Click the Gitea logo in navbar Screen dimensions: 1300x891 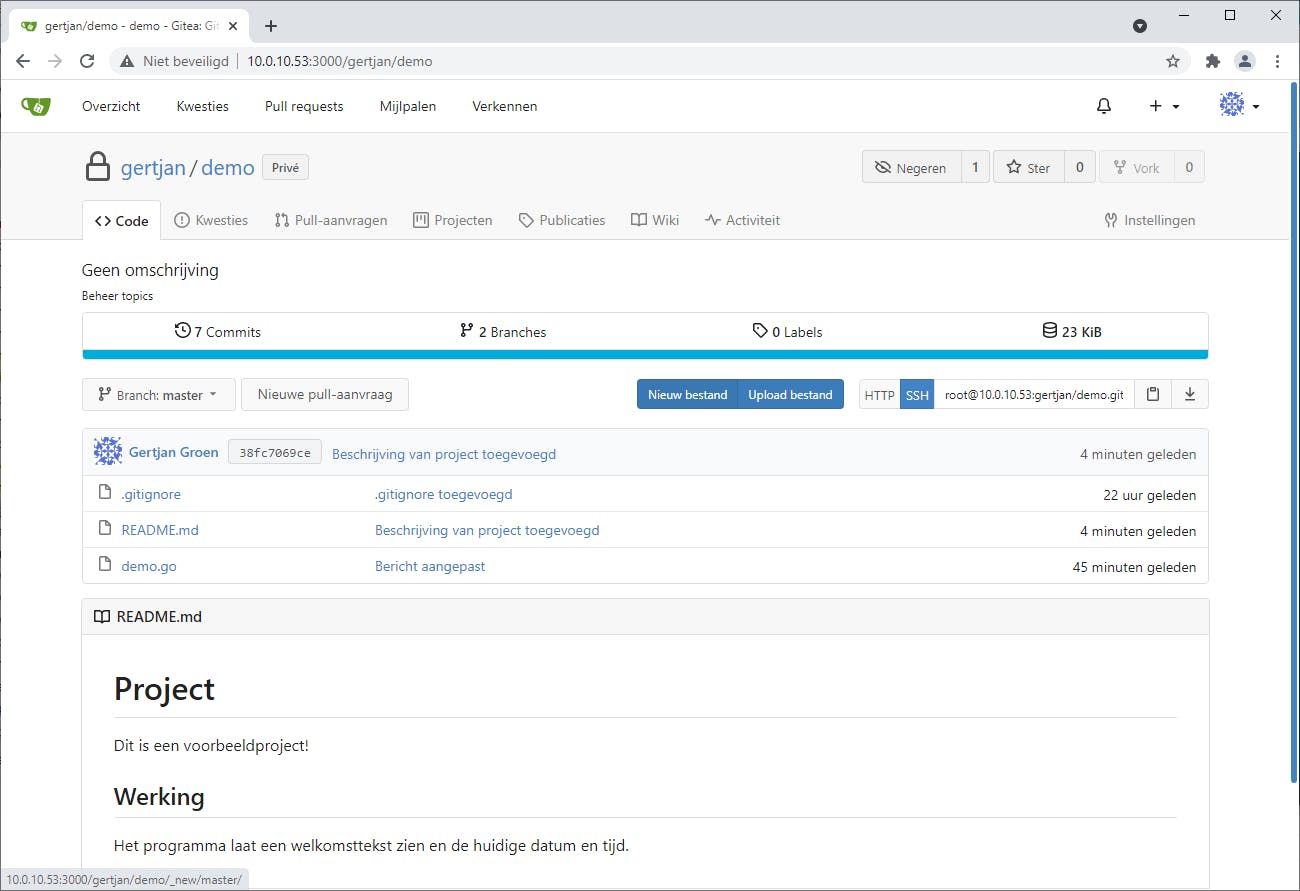click(35, 106)
